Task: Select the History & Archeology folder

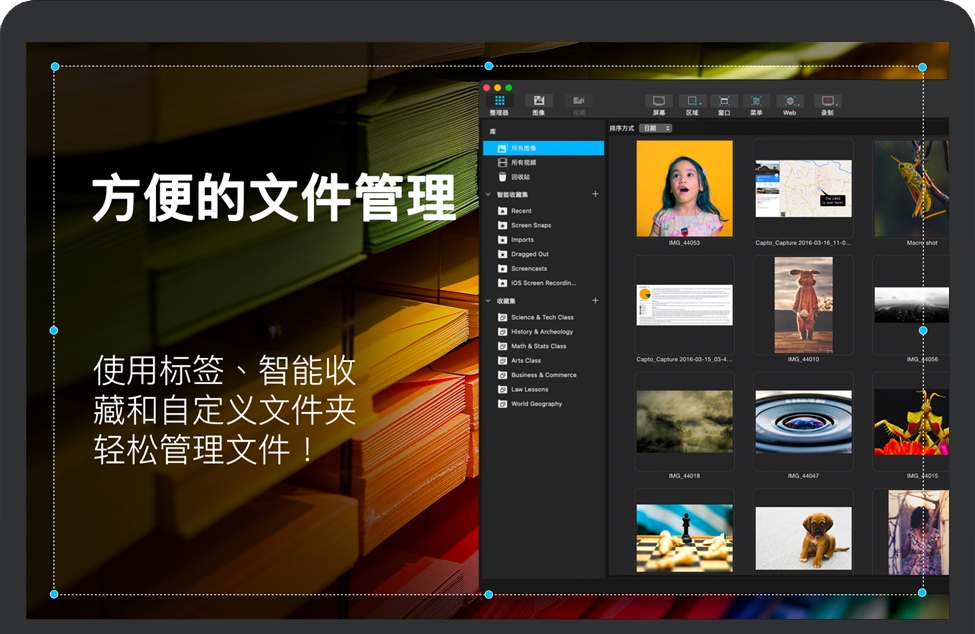Action: (x=541, y=332)
